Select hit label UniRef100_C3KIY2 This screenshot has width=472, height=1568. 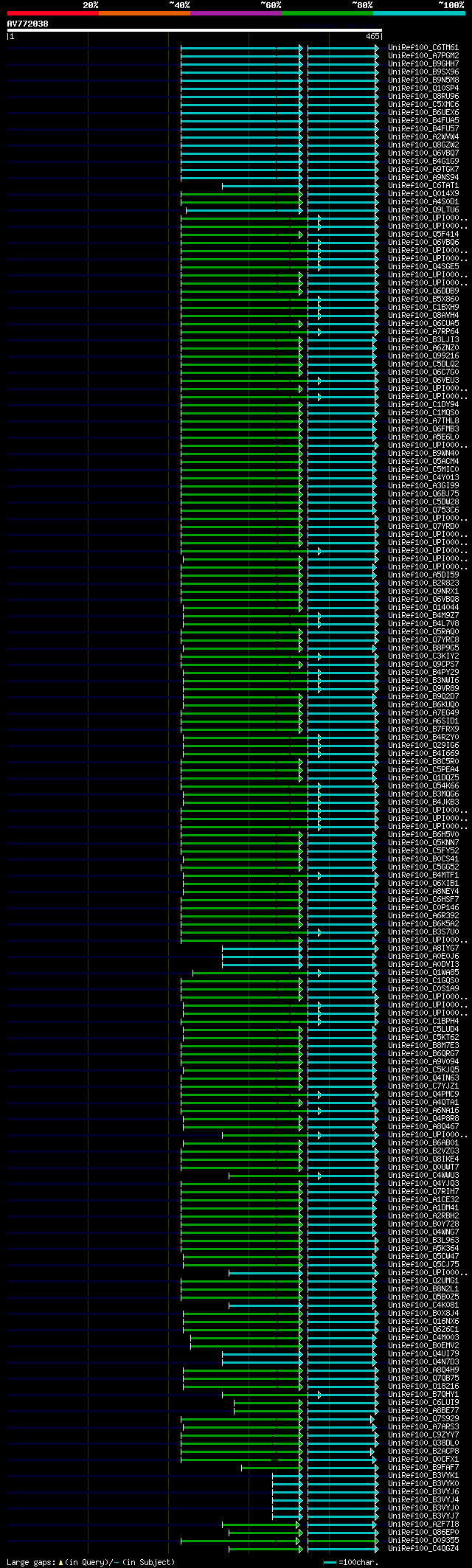point(423,656)
